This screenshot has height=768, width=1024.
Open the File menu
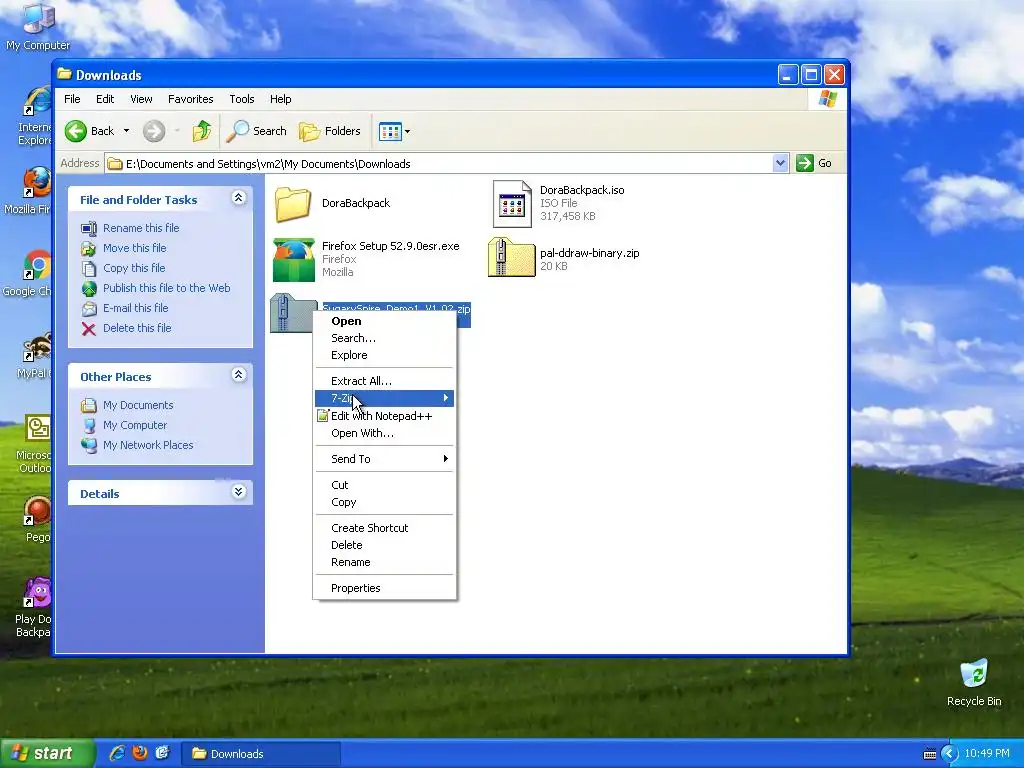coord(72,99)
